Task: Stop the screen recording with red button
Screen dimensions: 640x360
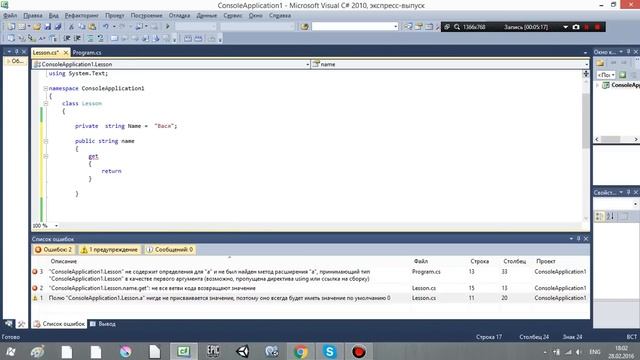Action: (598, 27)
